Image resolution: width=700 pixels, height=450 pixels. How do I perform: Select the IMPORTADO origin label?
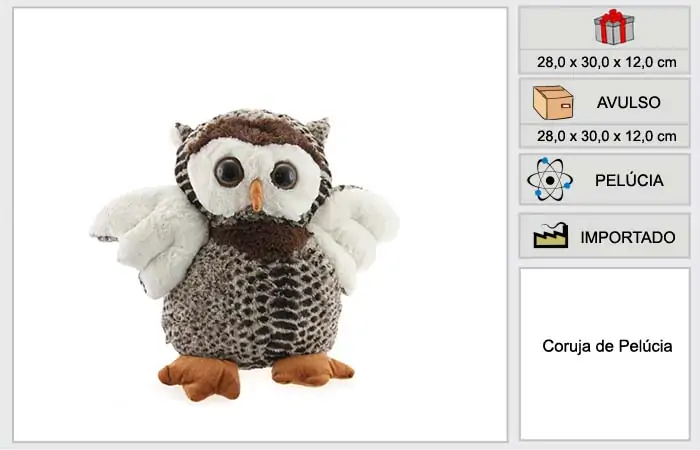tap(628, 238)
